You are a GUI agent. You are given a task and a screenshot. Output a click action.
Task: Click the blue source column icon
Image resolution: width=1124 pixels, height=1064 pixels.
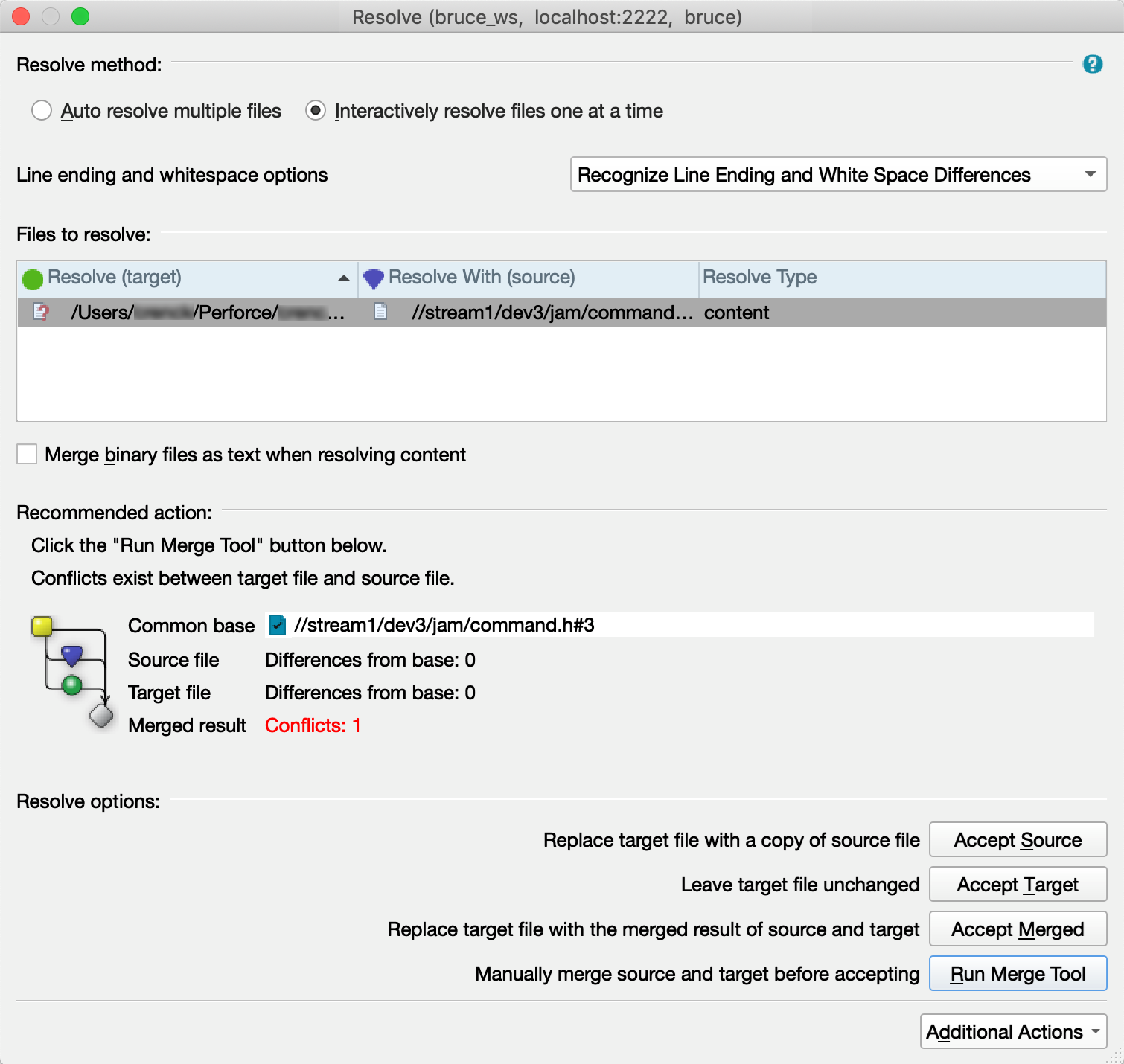click(373, 279)
